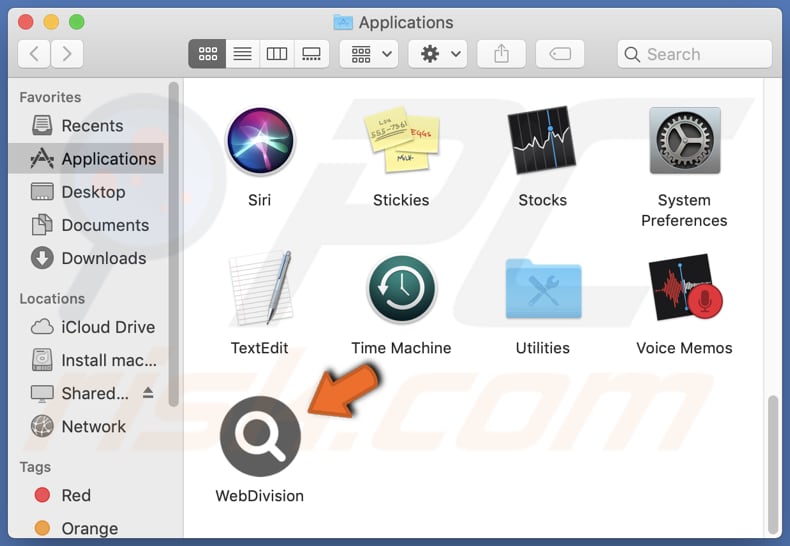790x546 pixels.
Task: Go back with the left chevron button
Action: 34,54
